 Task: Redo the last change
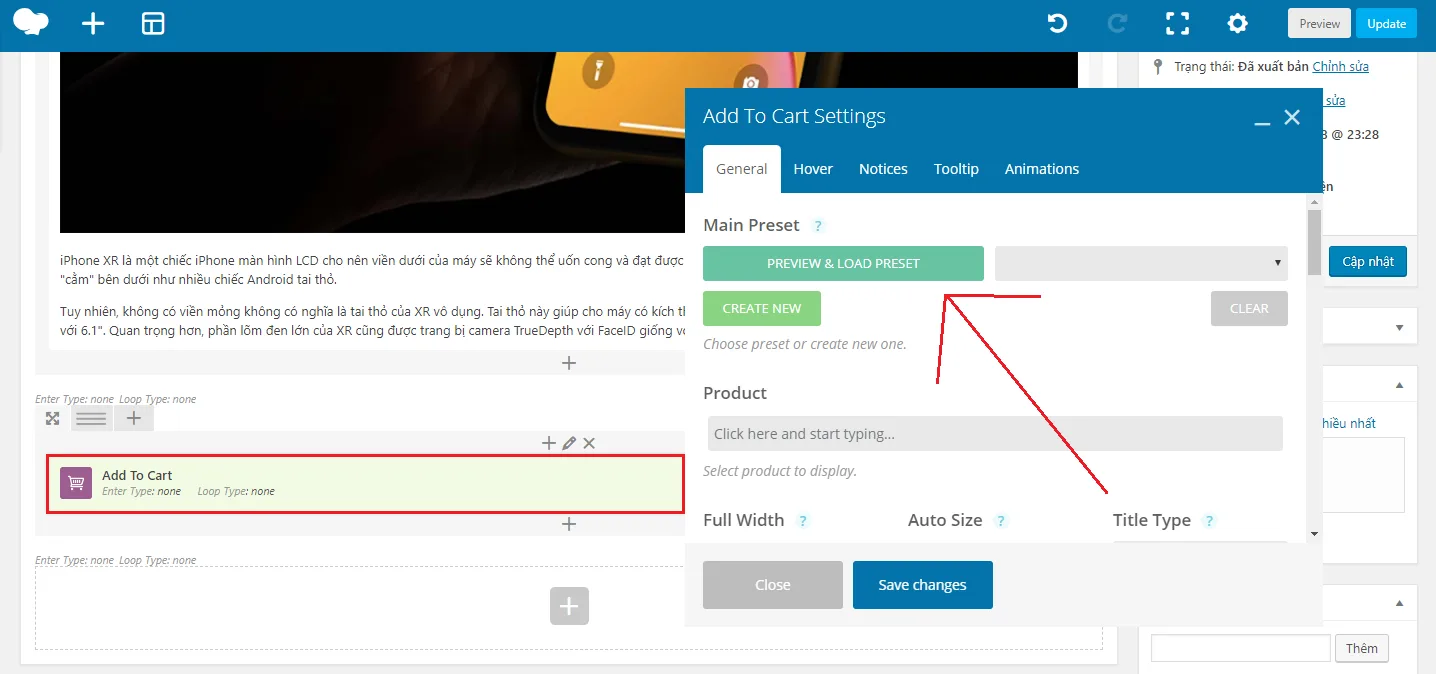click(x=1118, y=23)
